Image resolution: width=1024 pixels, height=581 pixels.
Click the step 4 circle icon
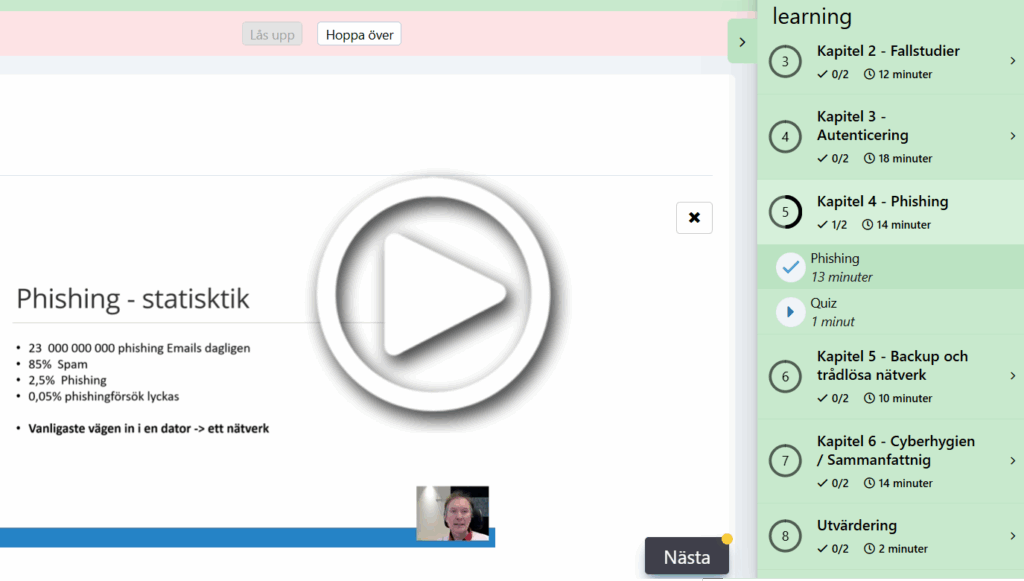click(x=785, y=136)
